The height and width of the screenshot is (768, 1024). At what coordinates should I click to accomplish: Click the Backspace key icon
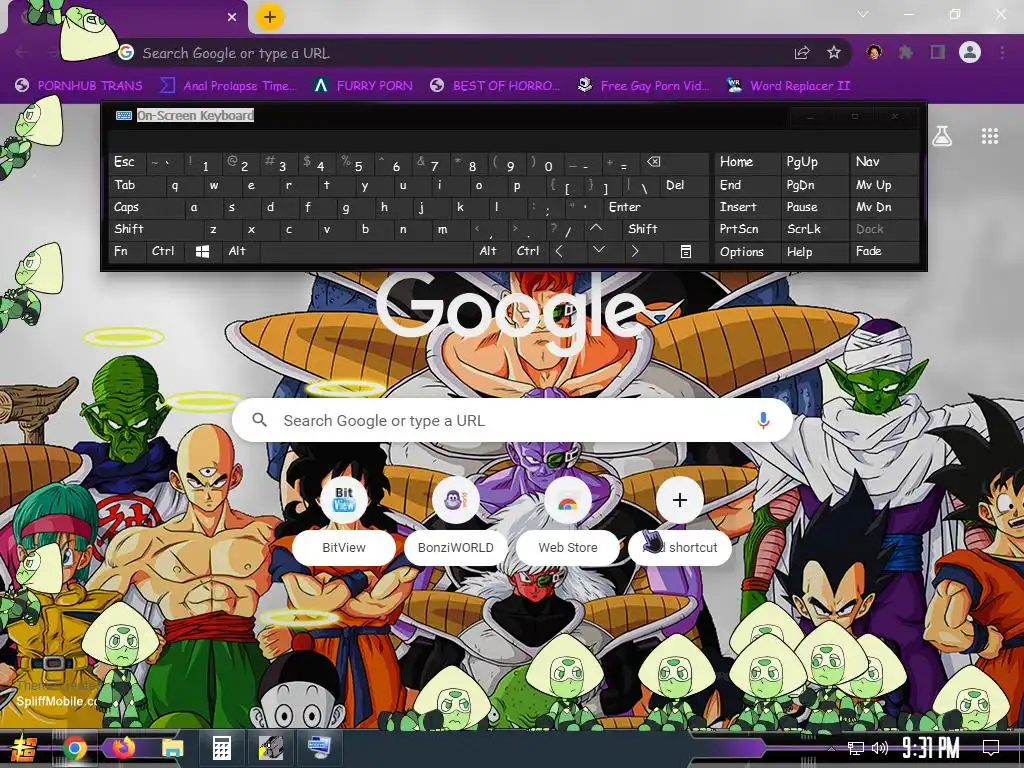pos(675,163)
